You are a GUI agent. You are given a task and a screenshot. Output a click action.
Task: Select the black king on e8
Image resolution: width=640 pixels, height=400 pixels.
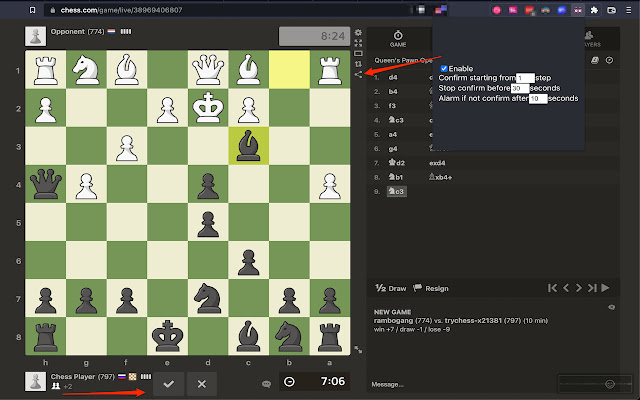click(x=167, y=336)
